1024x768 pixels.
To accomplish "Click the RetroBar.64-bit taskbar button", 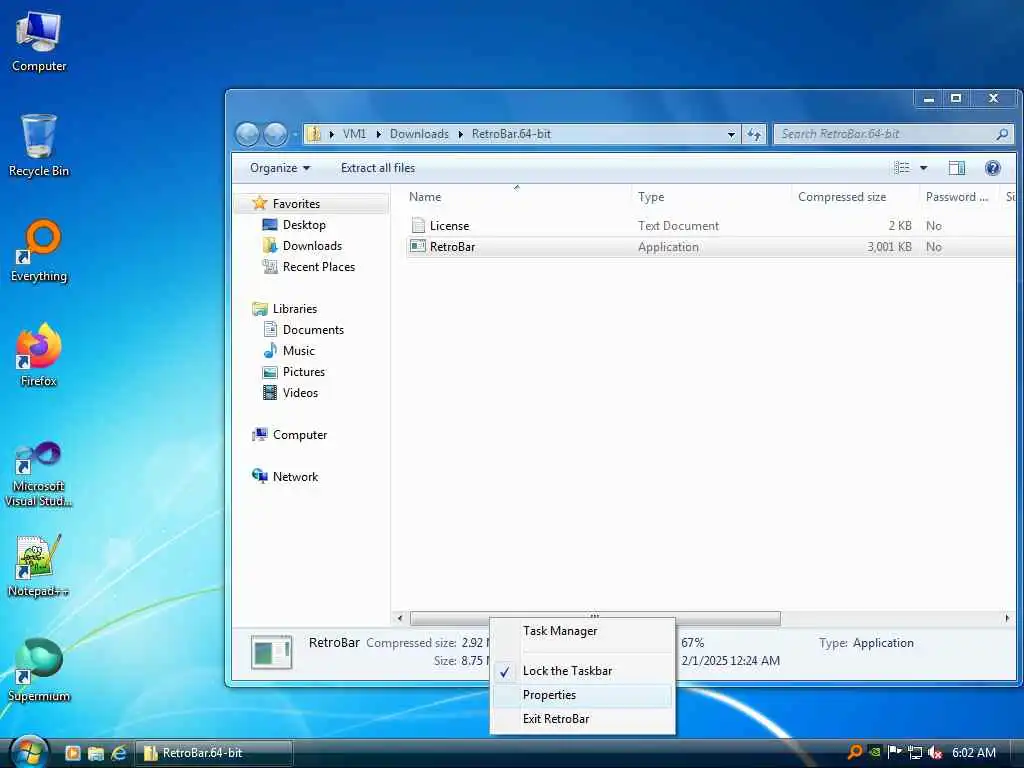I will coord(214,753).
